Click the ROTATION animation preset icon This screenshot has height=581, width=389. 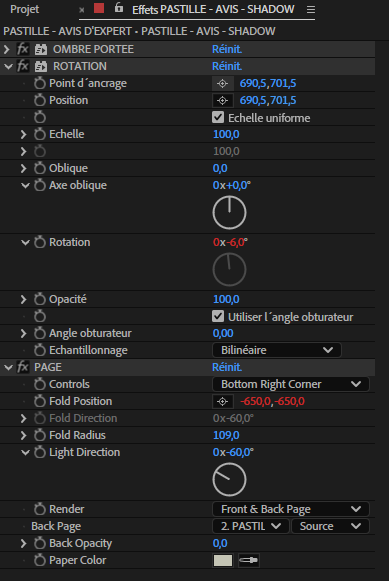[x=41, y=66]
